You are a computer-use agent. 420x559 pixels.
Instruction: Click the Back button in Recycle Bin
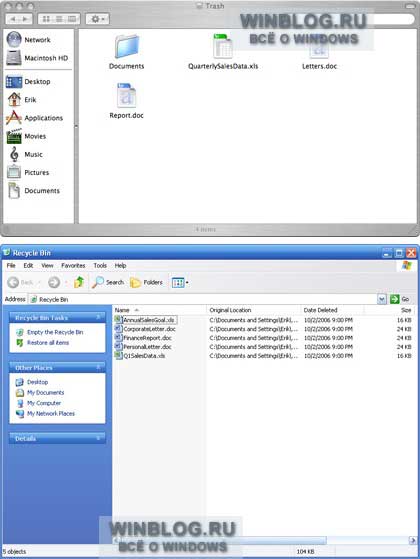[21, 282]
